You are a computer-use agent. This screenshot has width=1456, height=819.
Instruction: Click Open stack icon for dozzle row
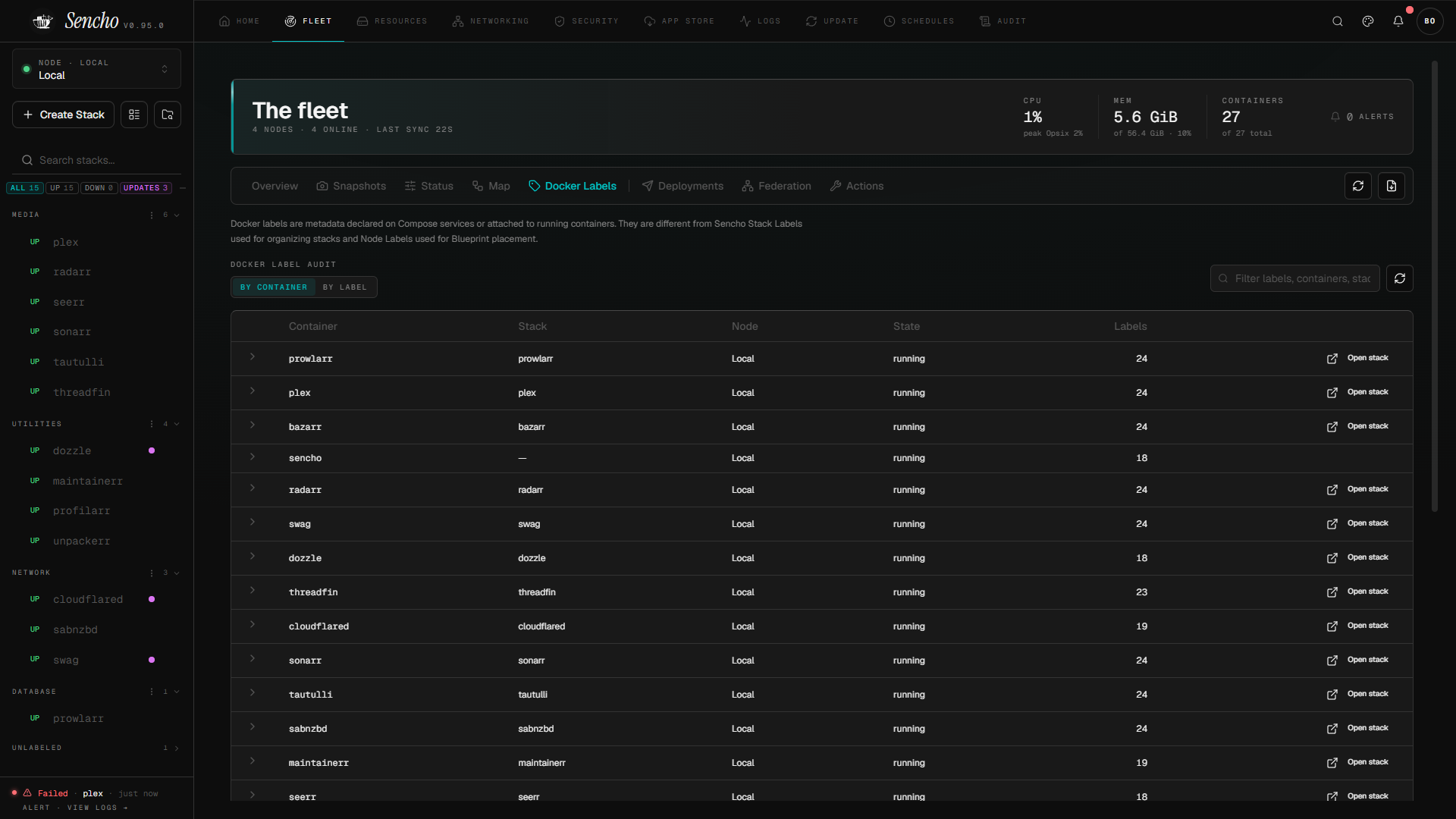tap(1332, 558)
